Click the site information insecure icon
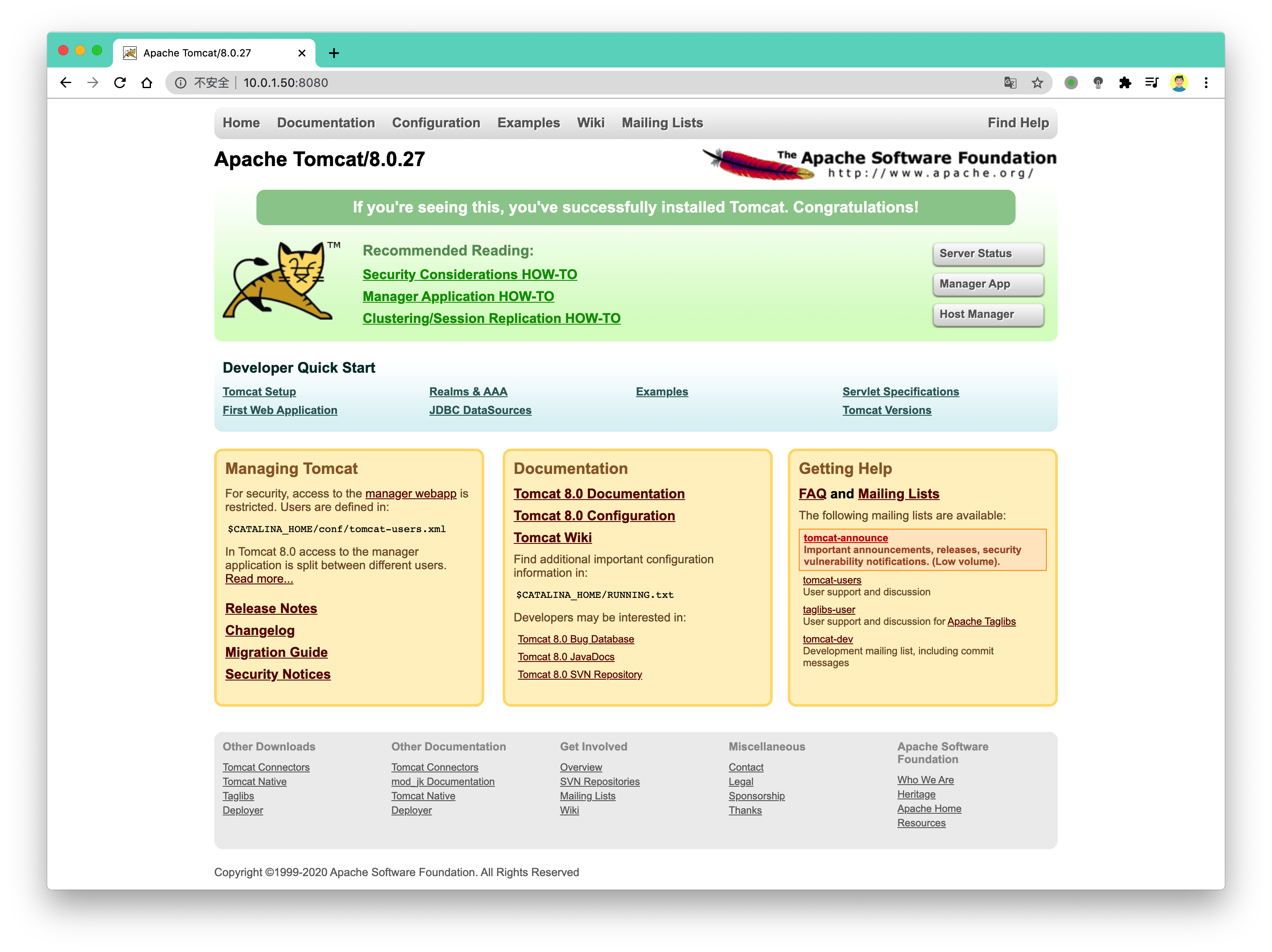1272x952 pixels. (181, 83)
